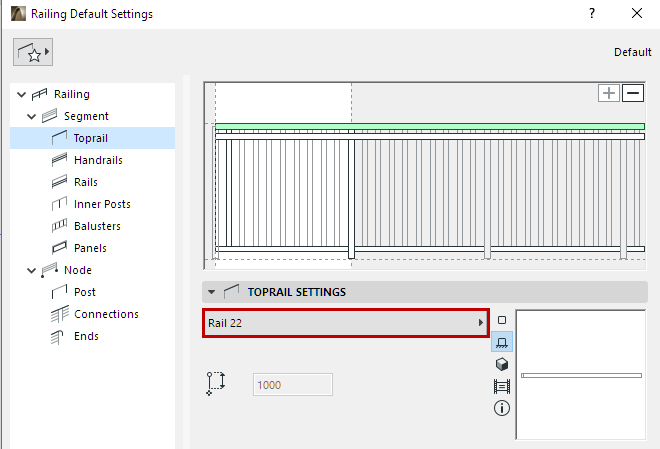Open help with the question mark
660x449 pixels.
[592, 13]
